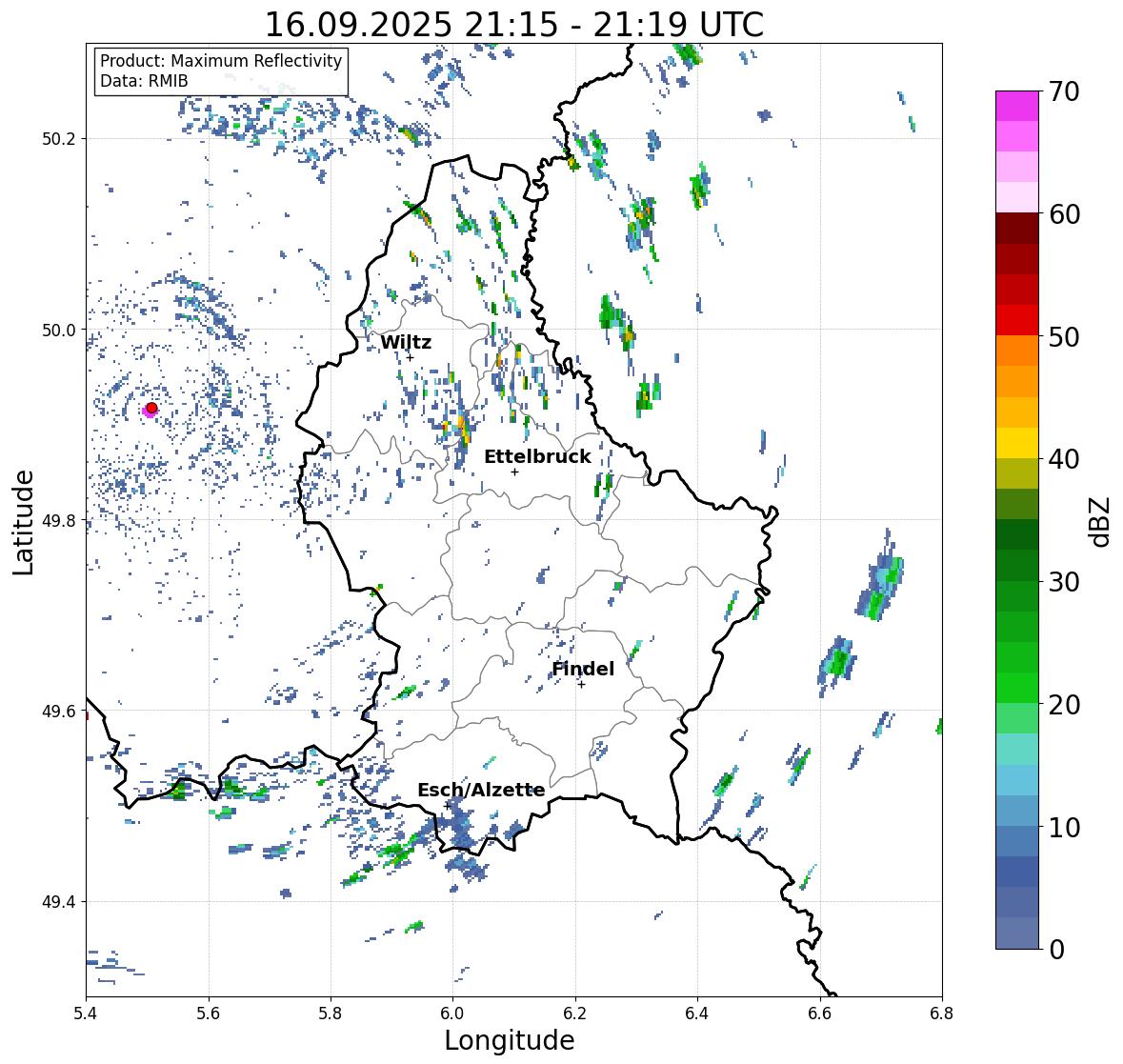
Task: Click the colorbar tick label 30
Action: [x=1064, y=582]
